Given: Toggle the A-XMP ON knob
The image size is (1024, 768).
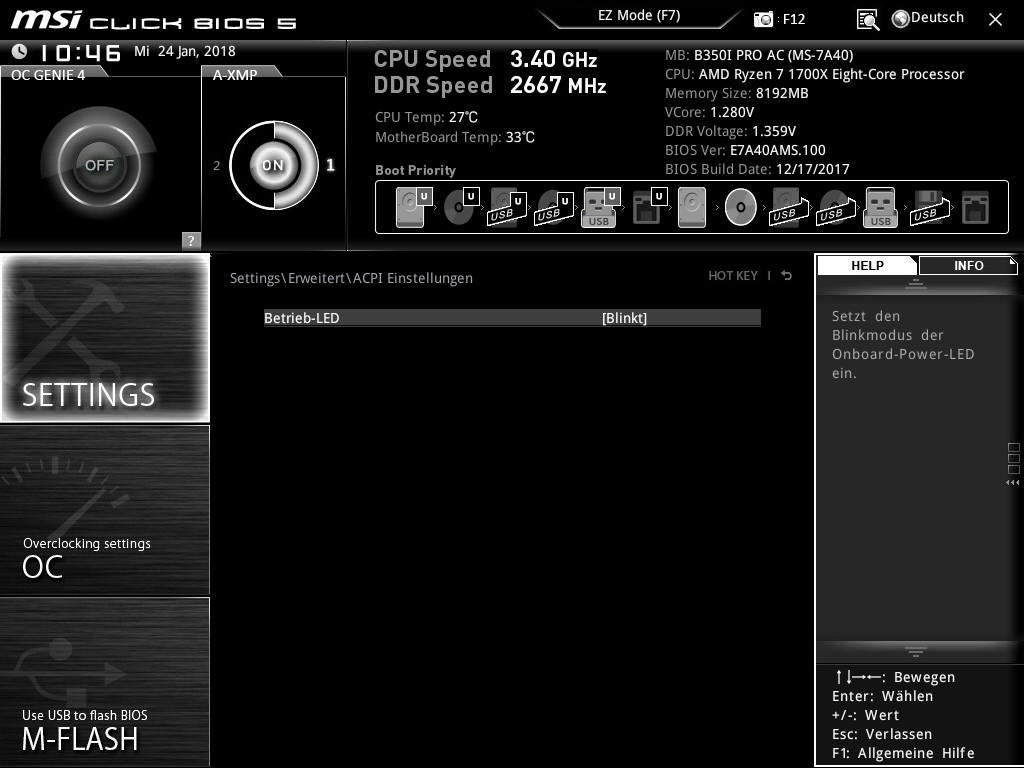Looking at the screenshot, I should coord(274,165).
